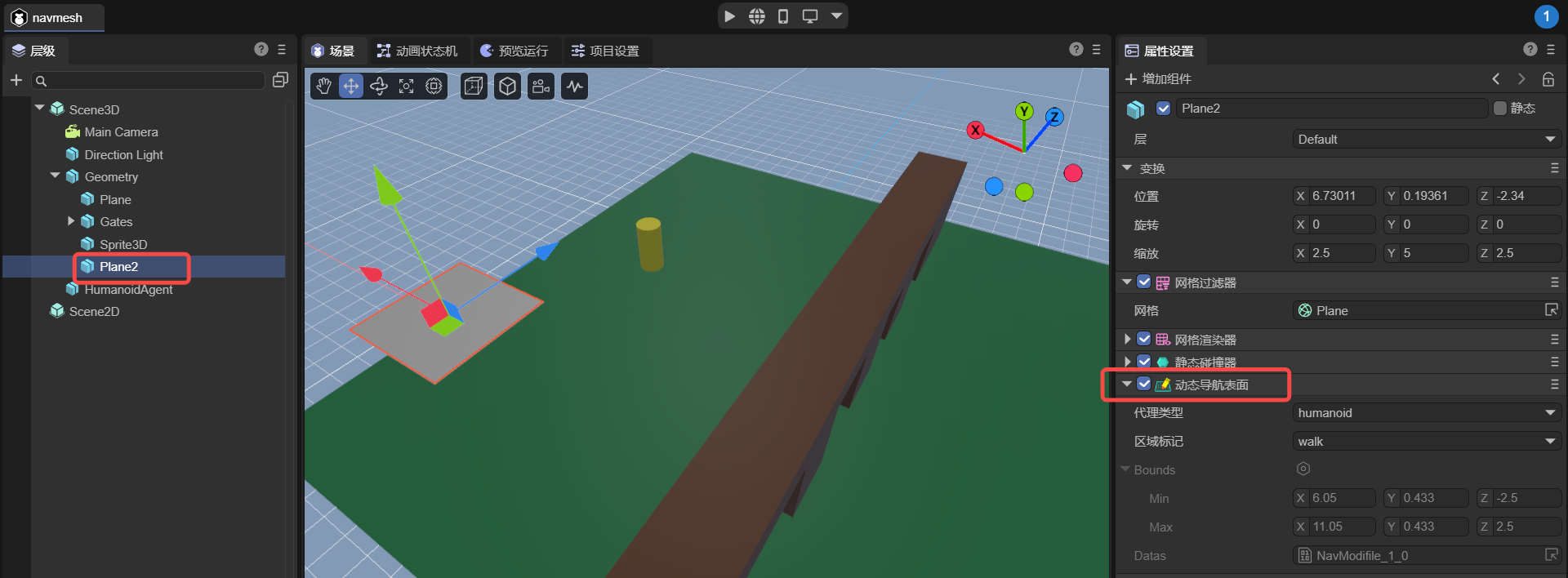Disable the 动态导航表面 component checkbox
This screenshot has width=1568, height=578.
[x=1144, y=384]
